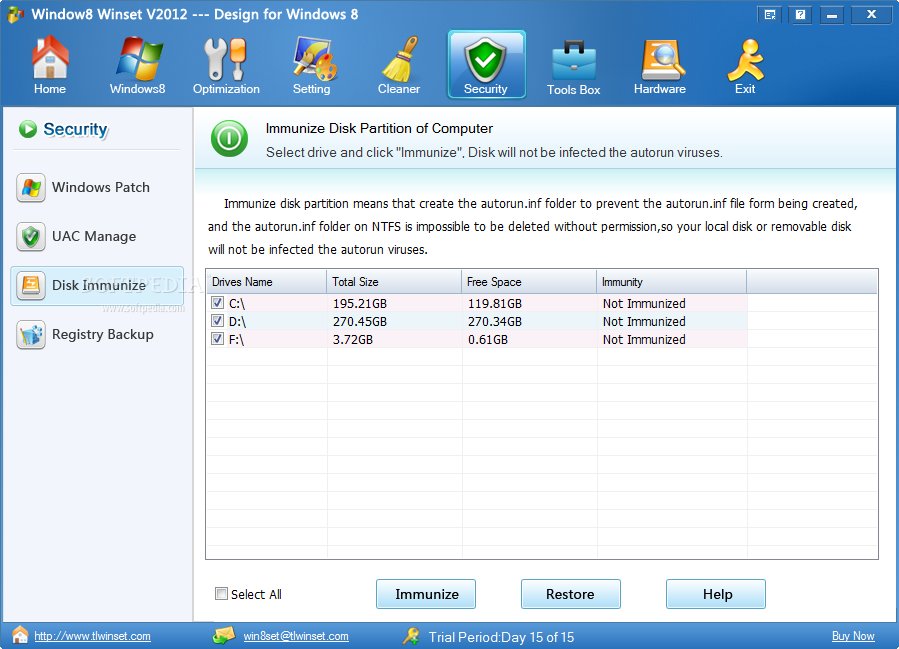Sort by Total Size column header

(394, 282)
